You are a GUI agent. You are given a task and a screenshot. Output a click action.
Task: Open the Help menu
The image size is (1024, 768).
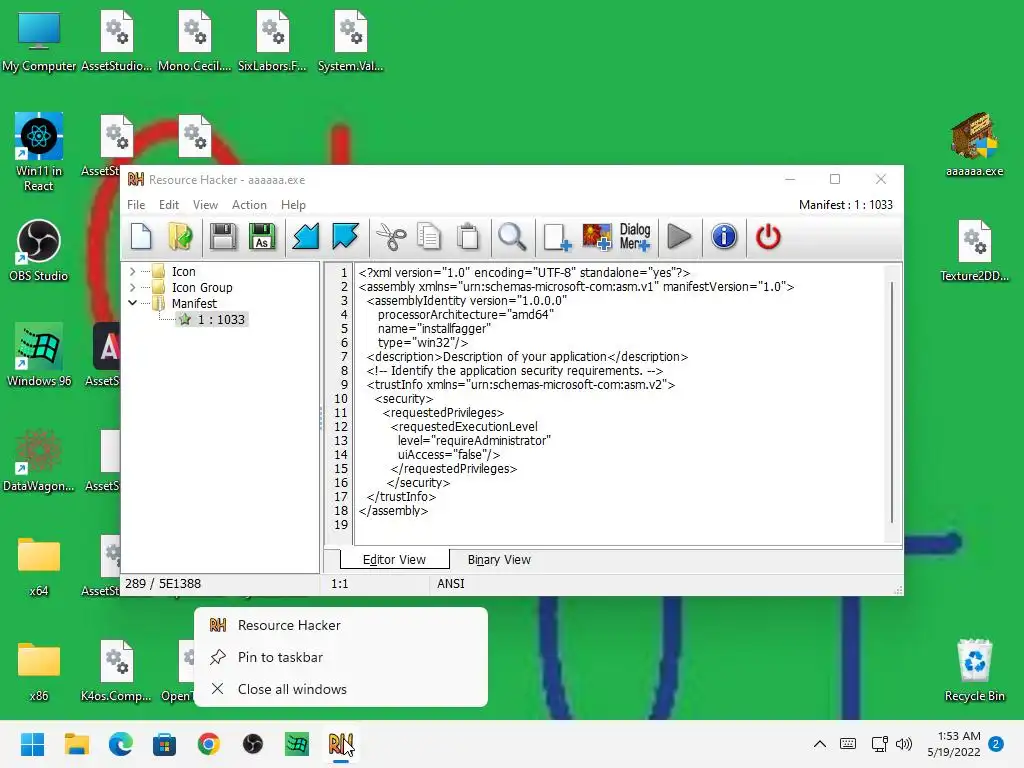(x=293, y=205)
